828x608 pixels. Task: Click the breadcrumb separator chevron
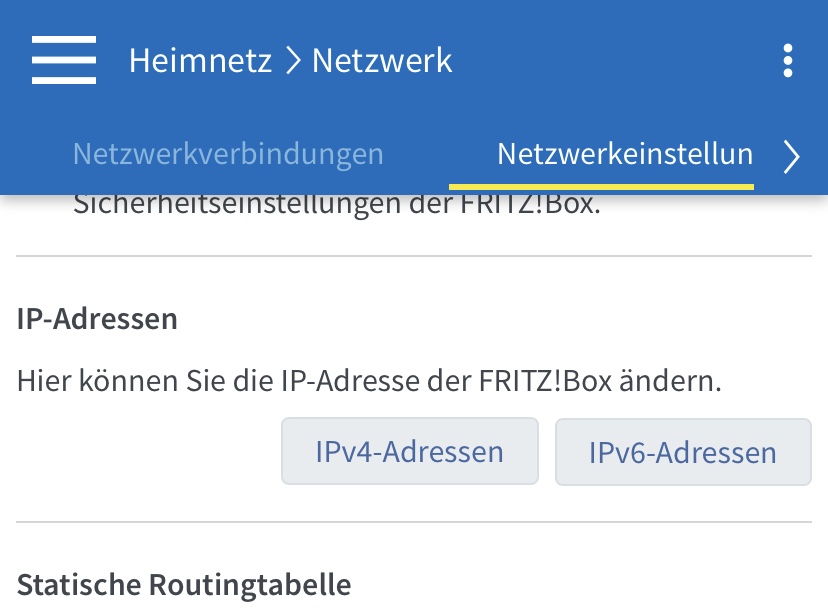point(292,62)
